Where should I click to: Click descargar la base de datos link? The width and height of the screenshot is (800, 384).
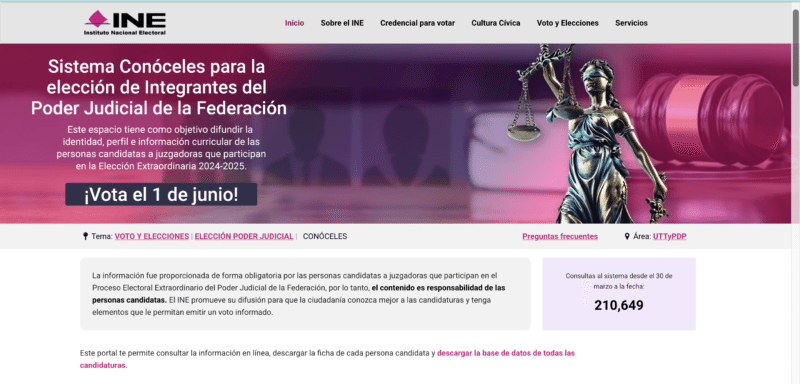pos(327,359)
